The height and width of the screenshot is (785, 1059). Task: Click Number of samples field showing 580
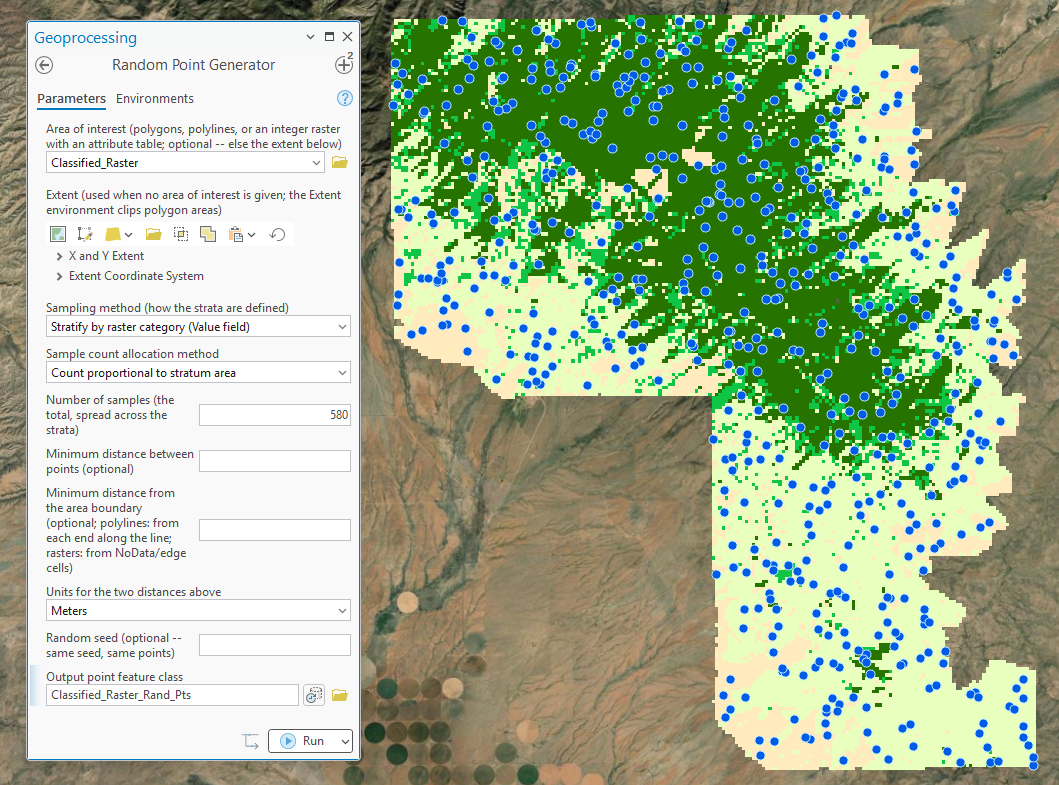click(275, 415)
